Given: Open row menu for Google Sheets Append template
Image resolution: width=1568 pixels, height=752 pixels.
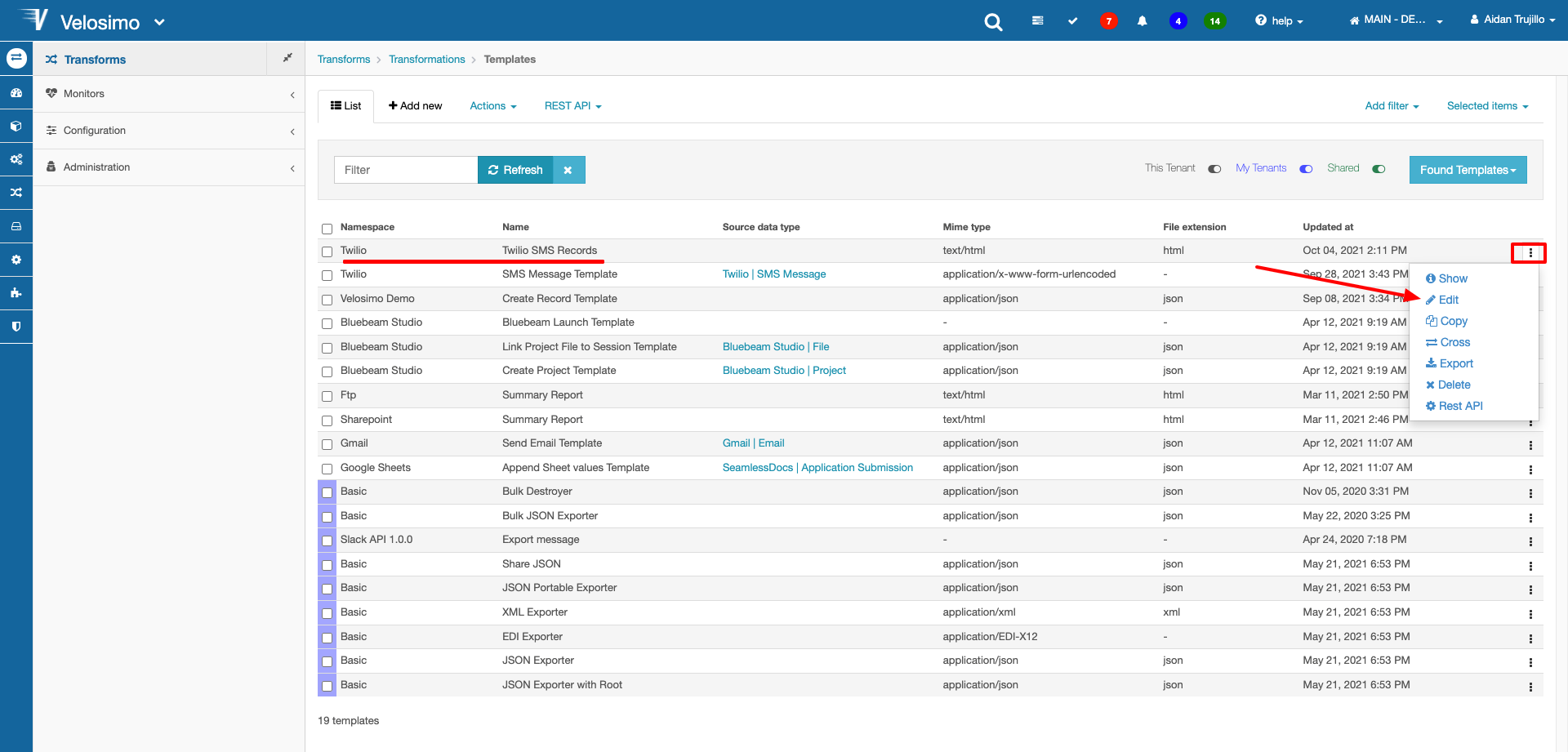Looking at the screenshot, I should click(1530, 469).
